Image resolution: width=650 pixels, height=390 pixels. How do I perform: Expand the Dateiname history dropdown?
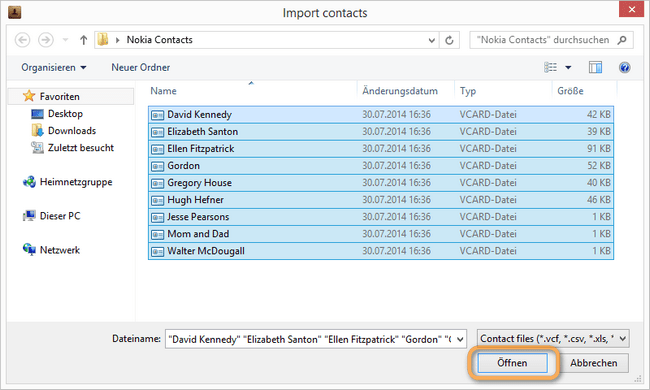click(460, 339)
